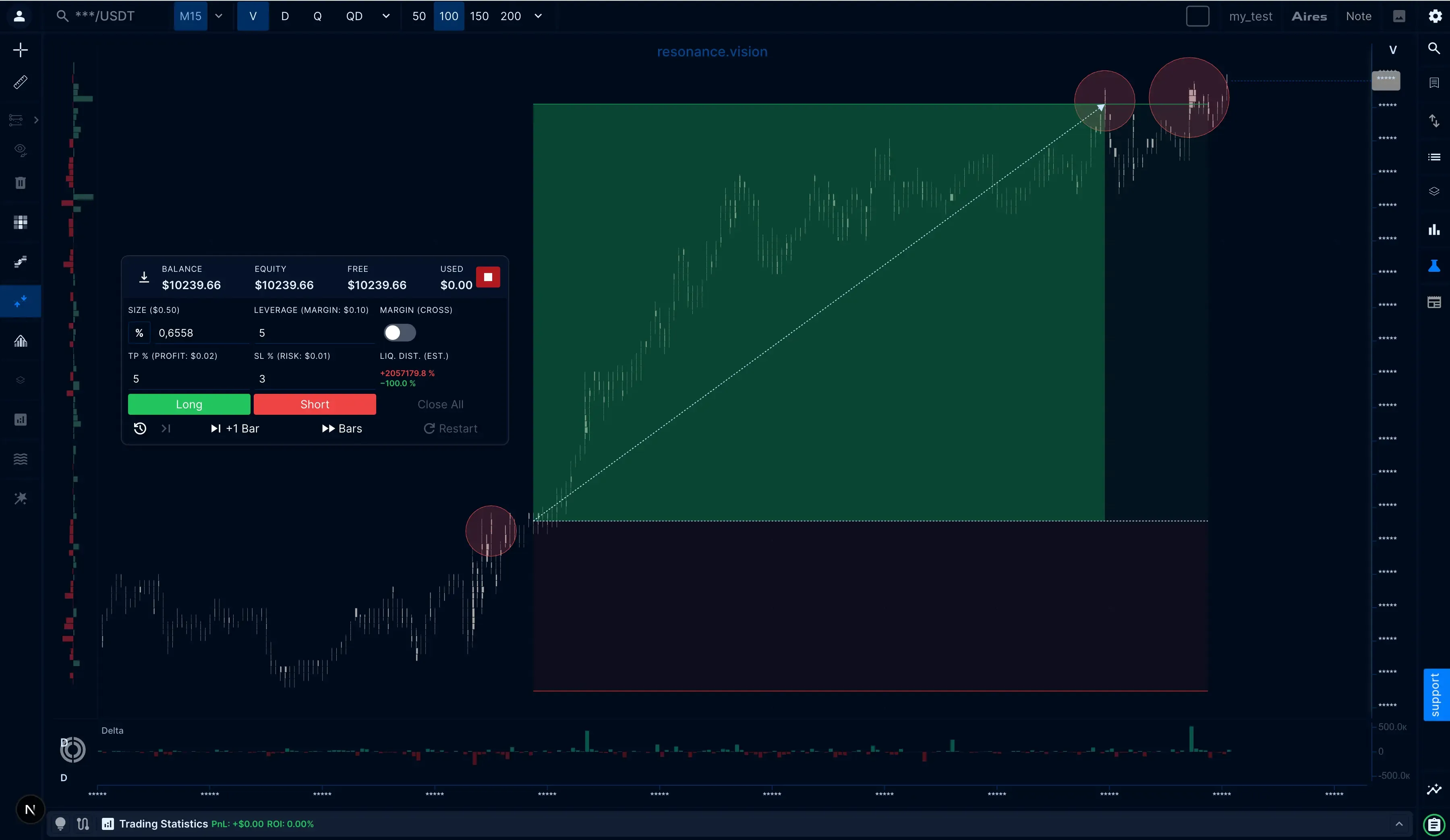Expand the dropdown arrow after 200
The image size is (1450, 840).
(538, 16)
